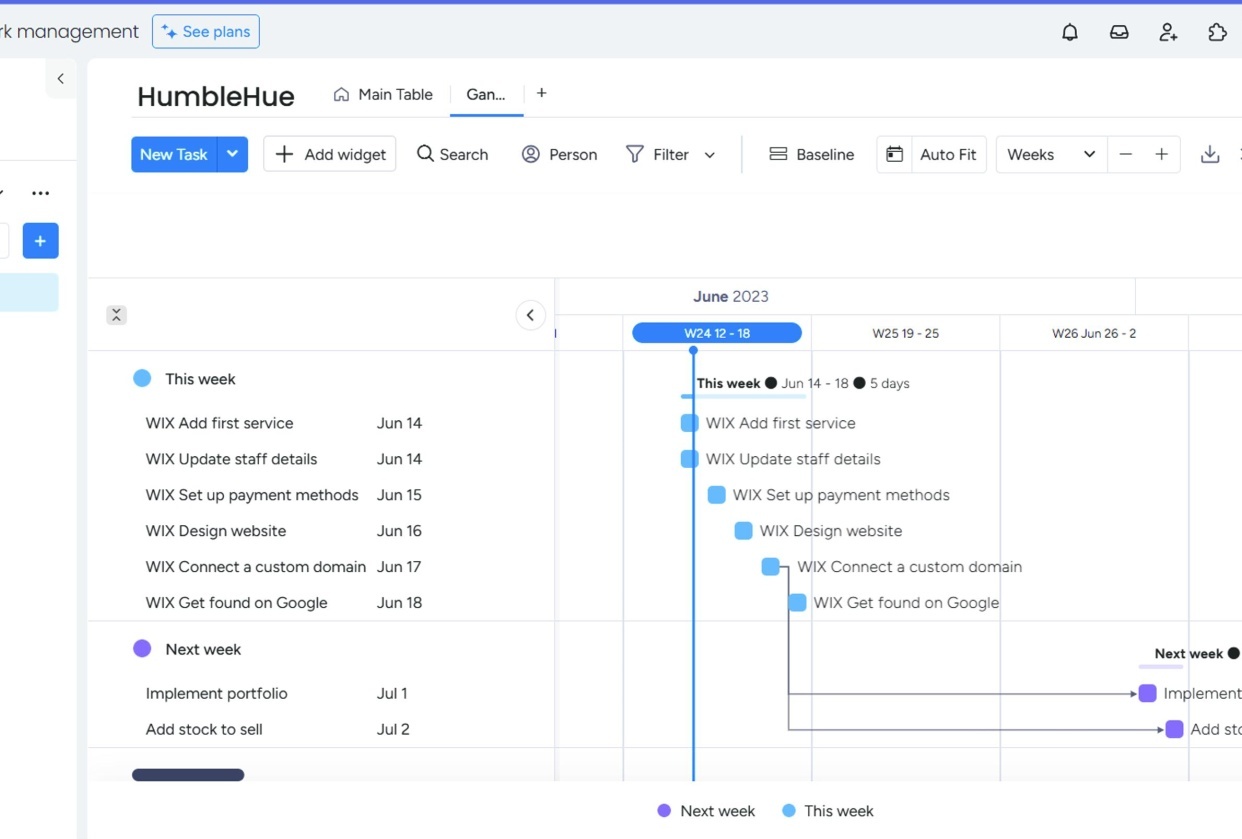Click the WIX Connect a custom domain bar
1242x839 pixels.
coord(770,567)
